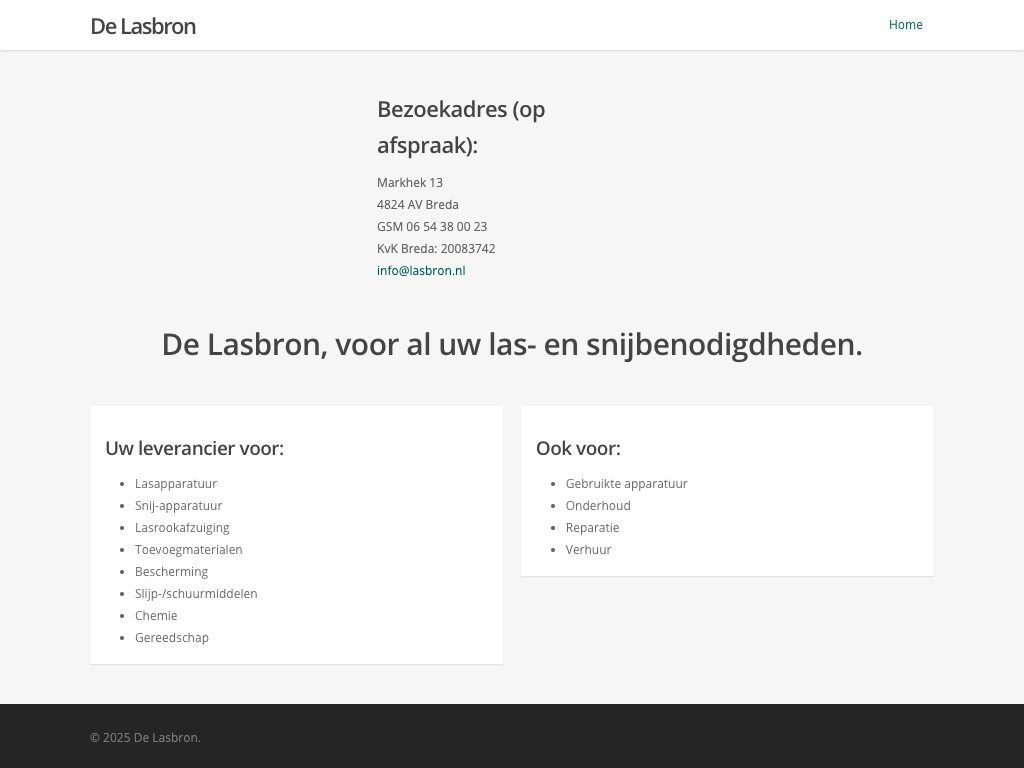Viewport: 1024px width, 768px height.
Task: Select the Gereedschap list item
Action: (172, 638)
